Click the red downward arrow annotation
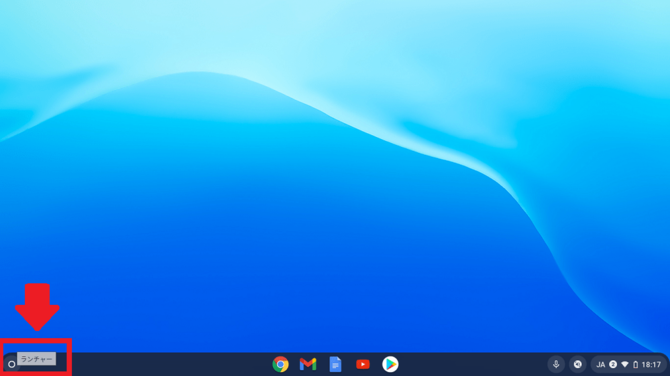The height and width of the screenshot is (376, 670). click(37, 307)
